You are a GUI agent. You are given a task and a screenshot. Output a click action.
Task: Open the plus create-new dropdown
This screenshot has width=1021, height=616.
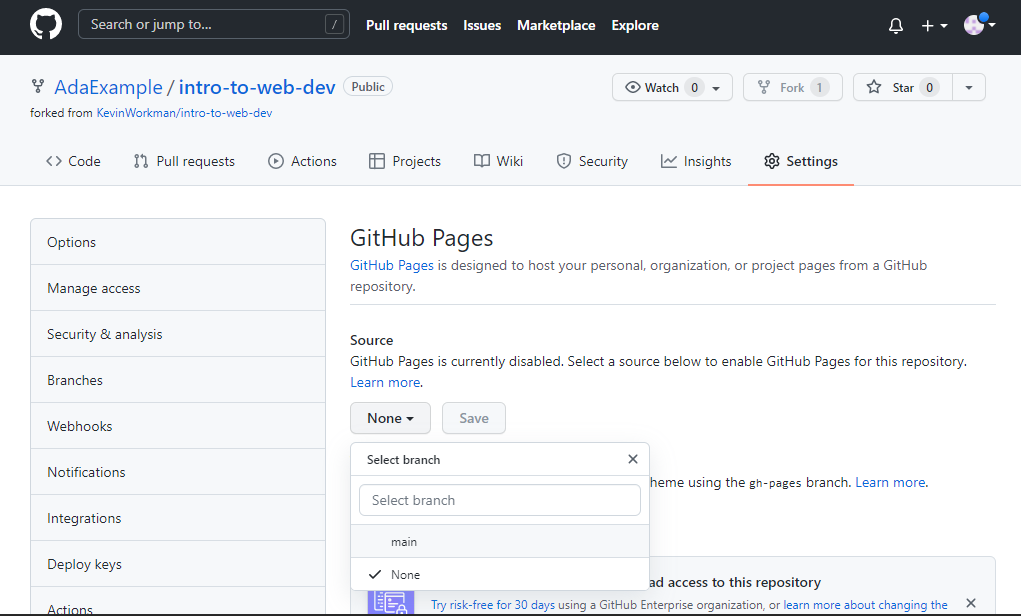click(x=934, y=25)
